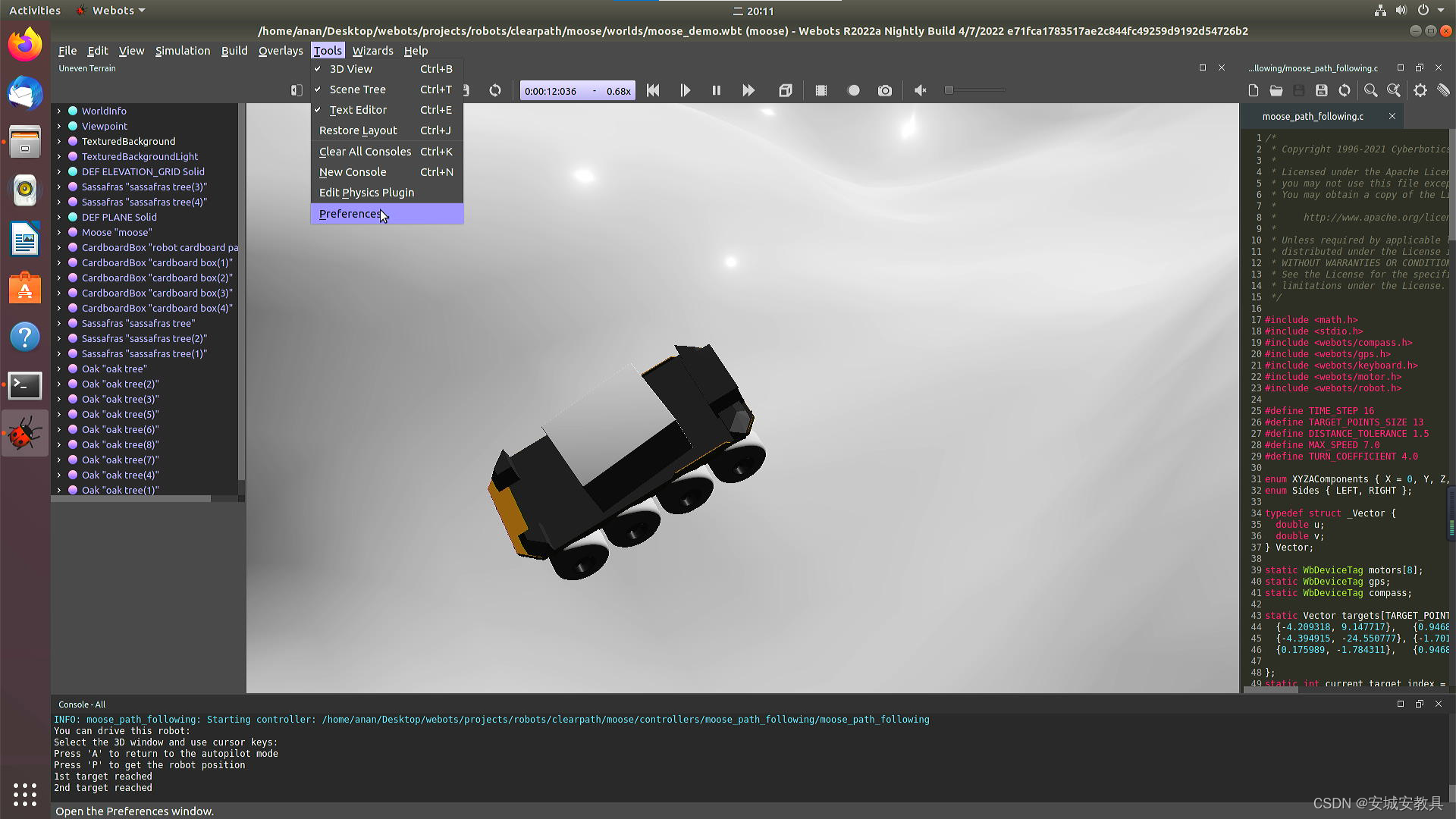Select TexturedBackgroundLight in scene tree
The image size is (1456, 819).
point(140,156)
